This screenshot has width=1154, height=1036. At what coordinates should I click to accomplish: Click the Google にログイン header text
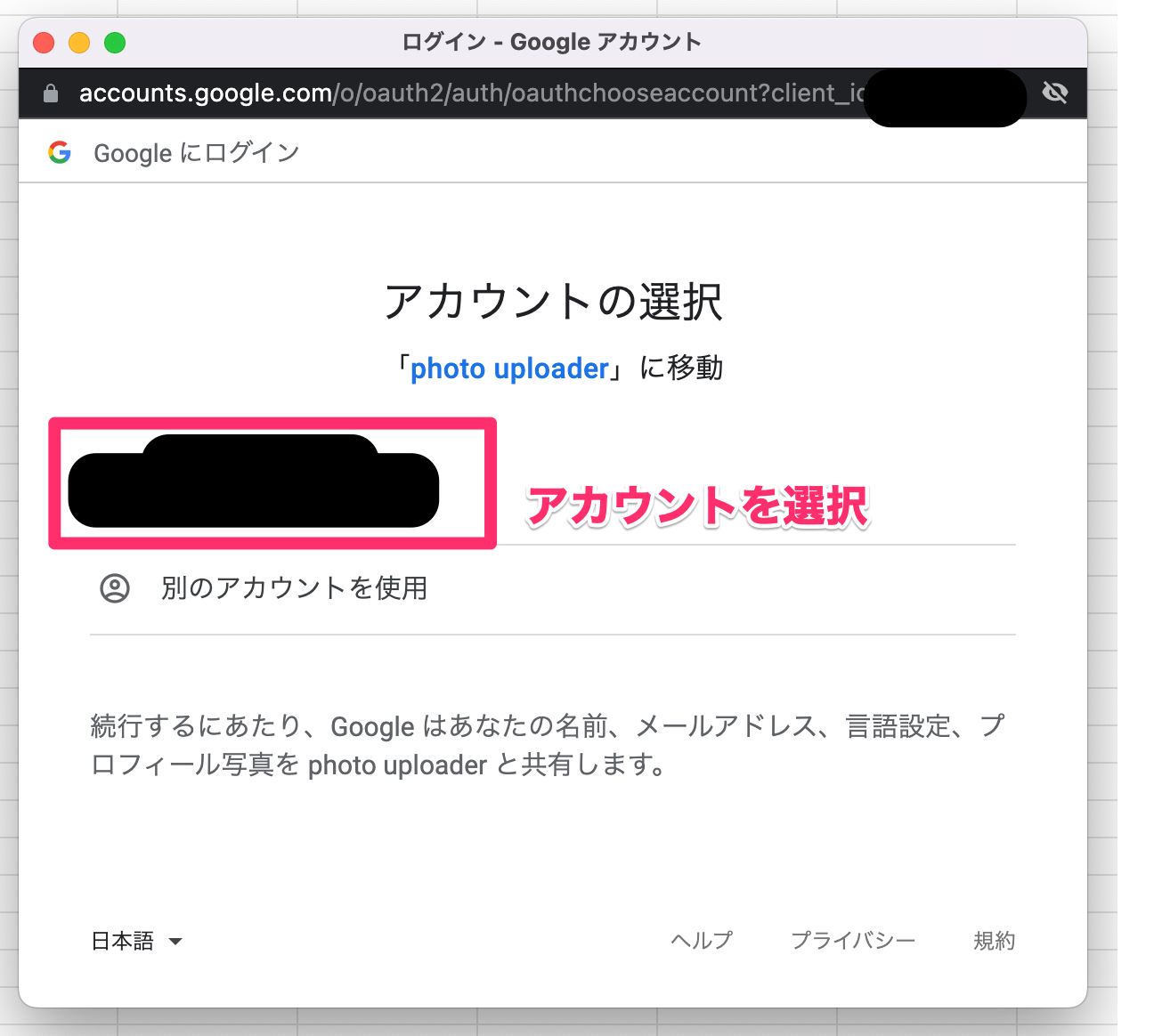tap(195, 152)
